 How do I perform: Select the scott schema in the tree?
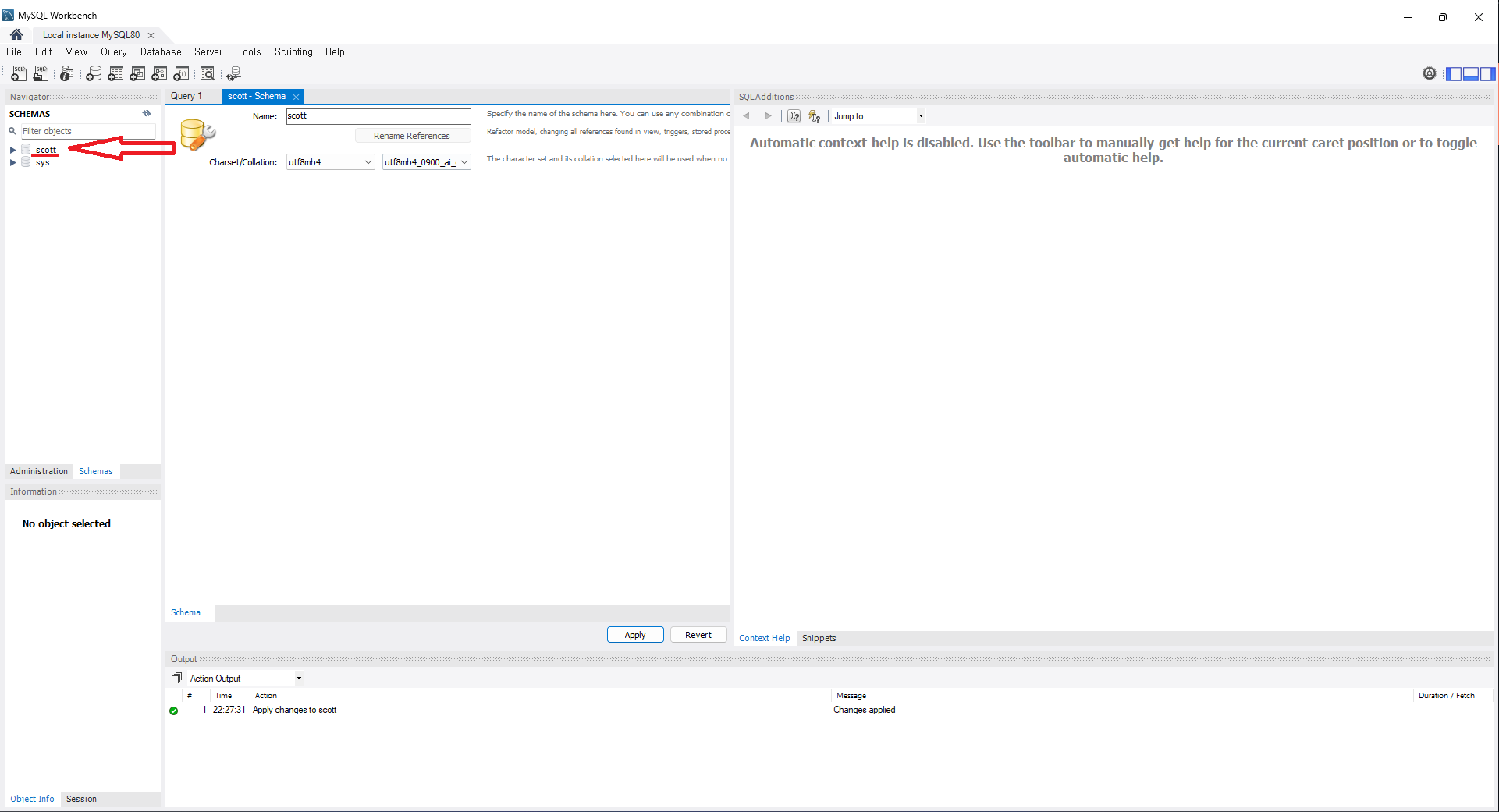tap(46, 150)
